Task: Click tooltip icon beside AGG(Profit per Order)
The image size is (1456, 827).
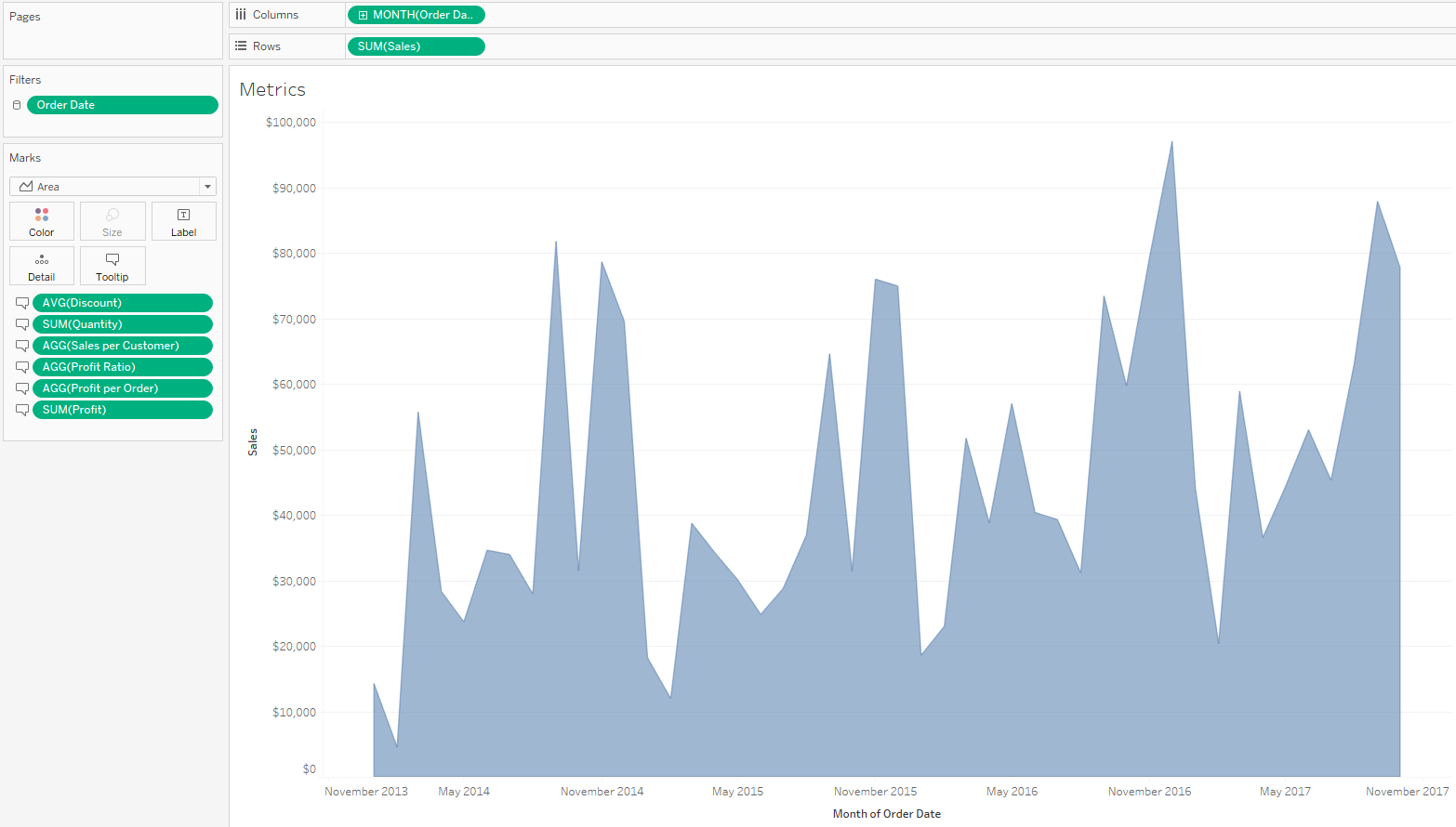Action: [22, 388]
